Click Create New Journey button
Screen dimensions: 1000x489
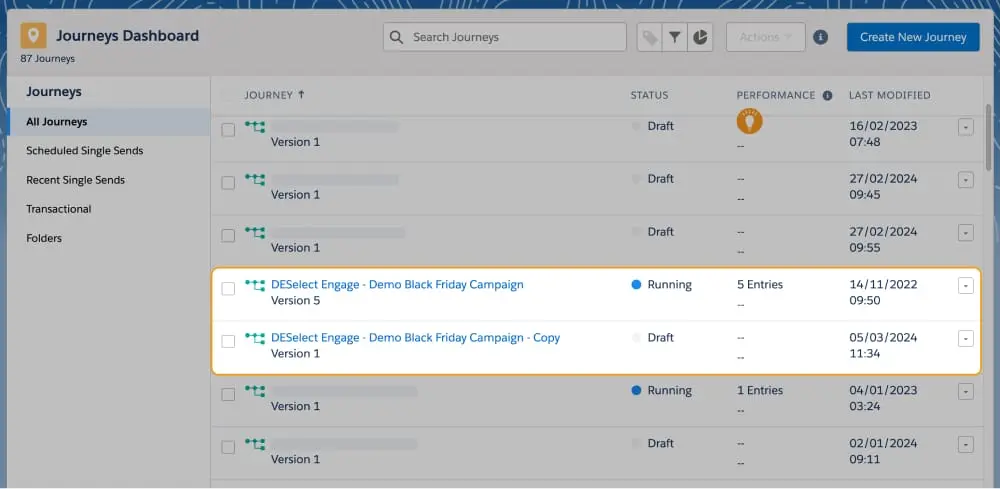click(x=913, y=37)
